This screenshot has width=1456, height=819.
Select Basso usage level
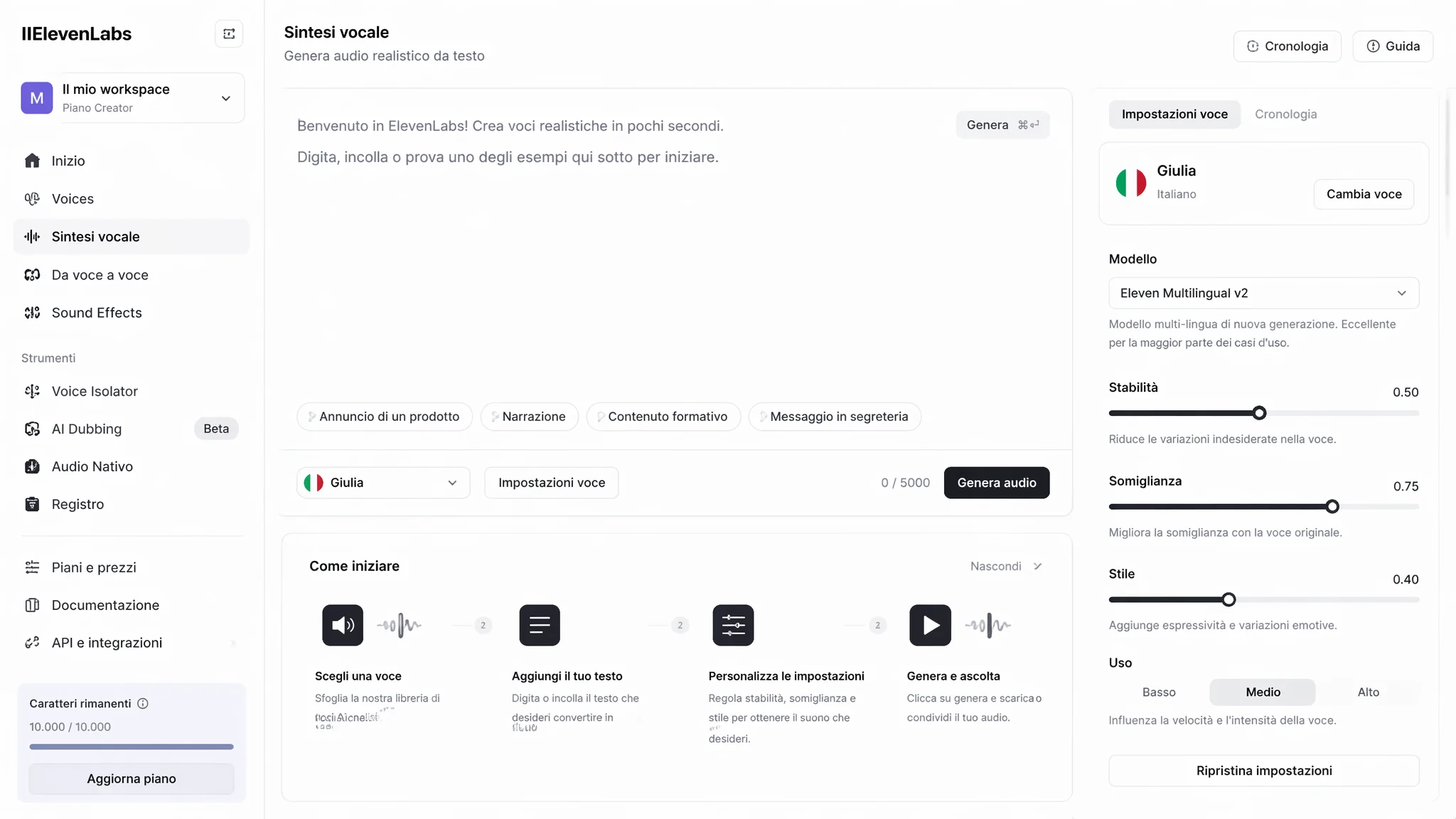1159,692
